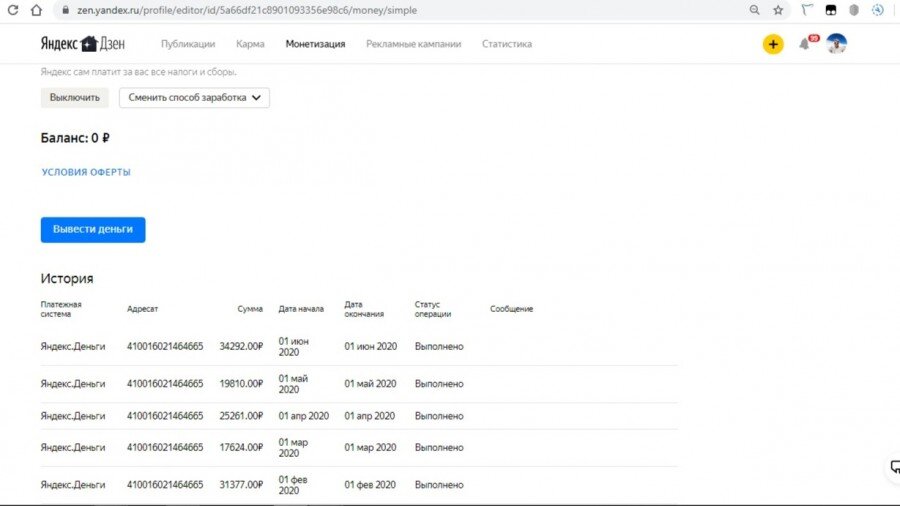
Task: Select the 34292.00₽ amount cell
Action: point(241,347)
